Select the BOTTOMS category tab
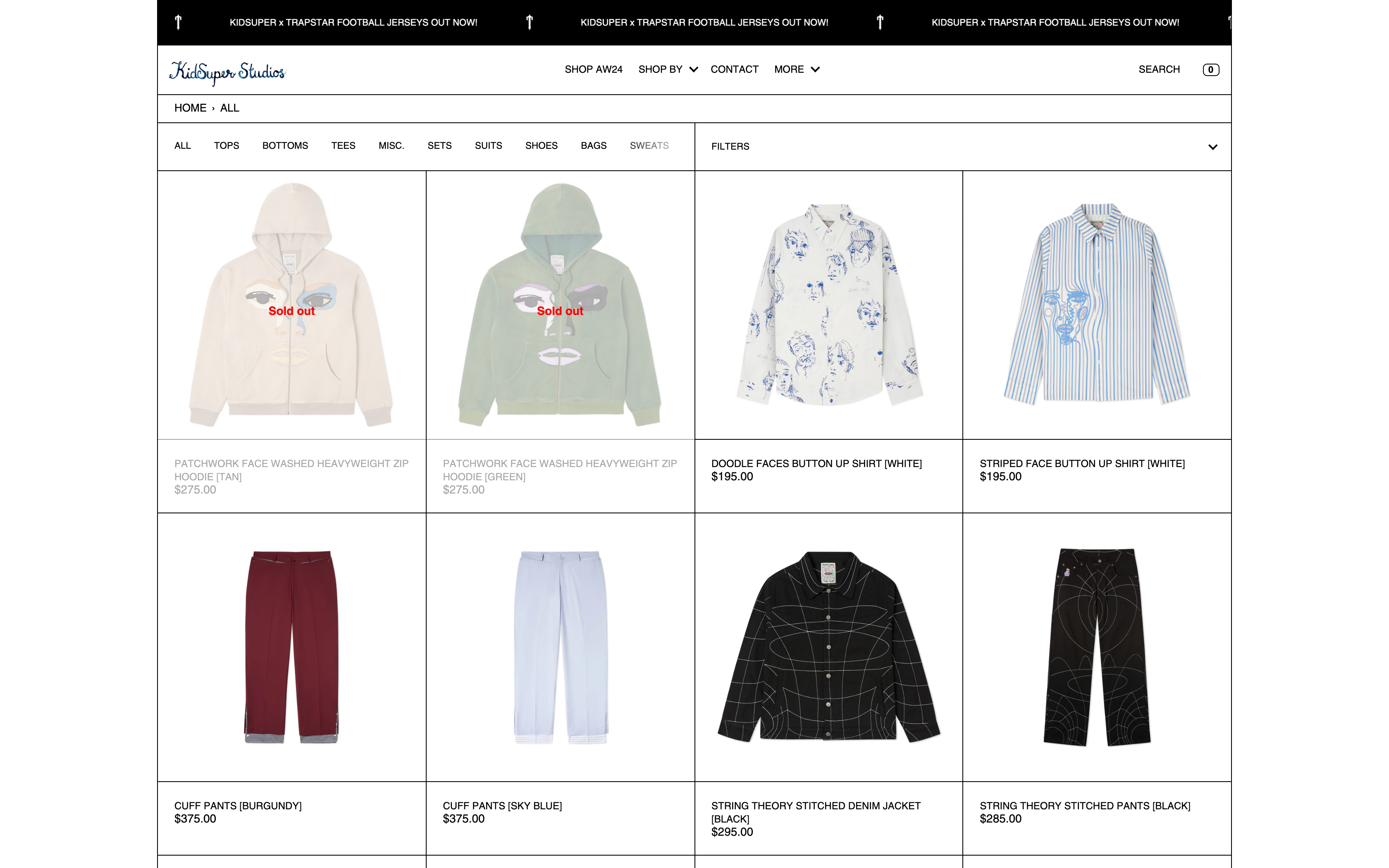 tap(285, 146)
